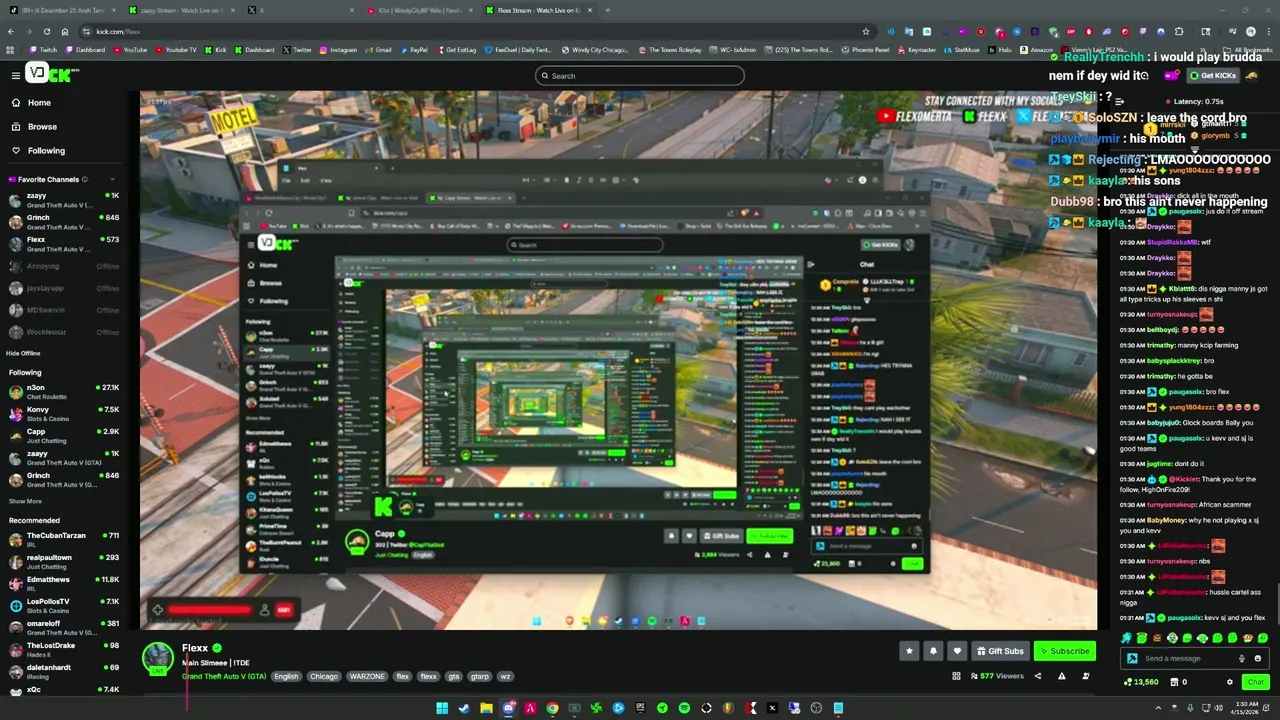Select the Chicago tag
This screenshot has width=1280, height=720.
pos(324,676)
